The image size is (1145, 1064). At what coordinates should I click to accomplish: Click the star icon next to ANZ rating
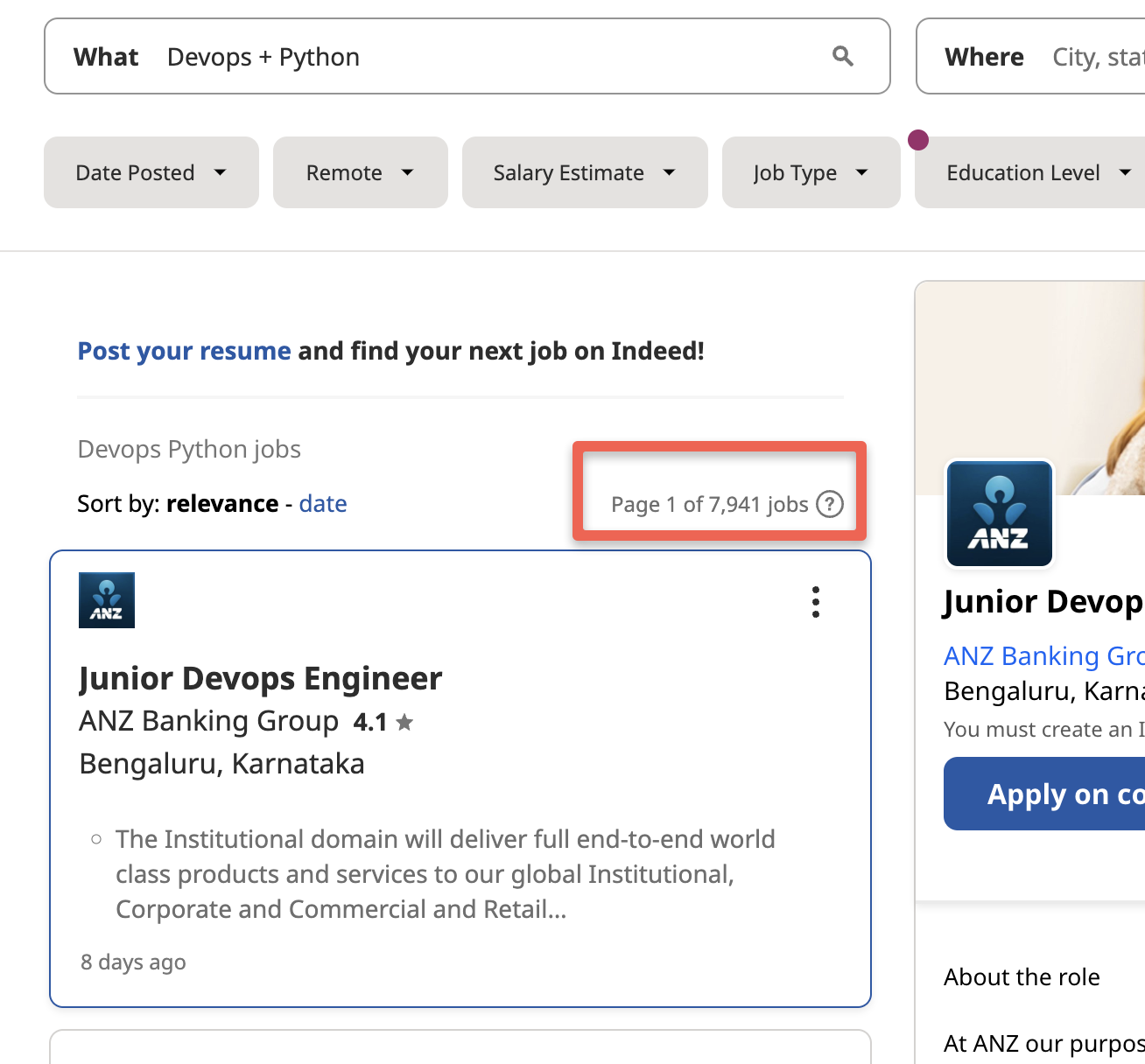(404, 722)
